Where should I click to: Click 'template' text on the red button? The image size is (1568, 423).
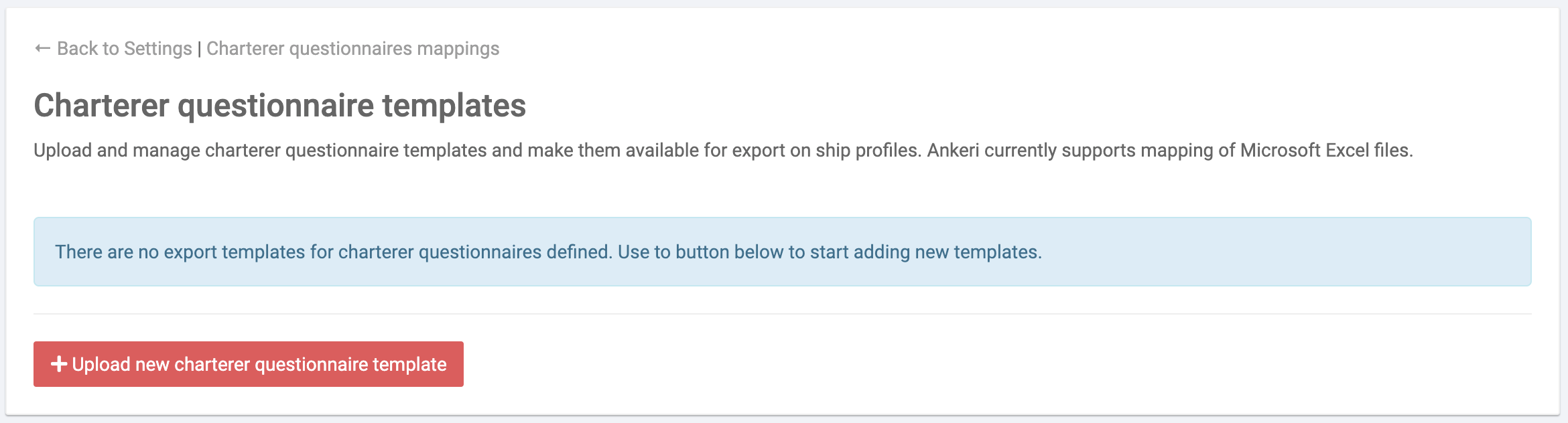point(409,364)
